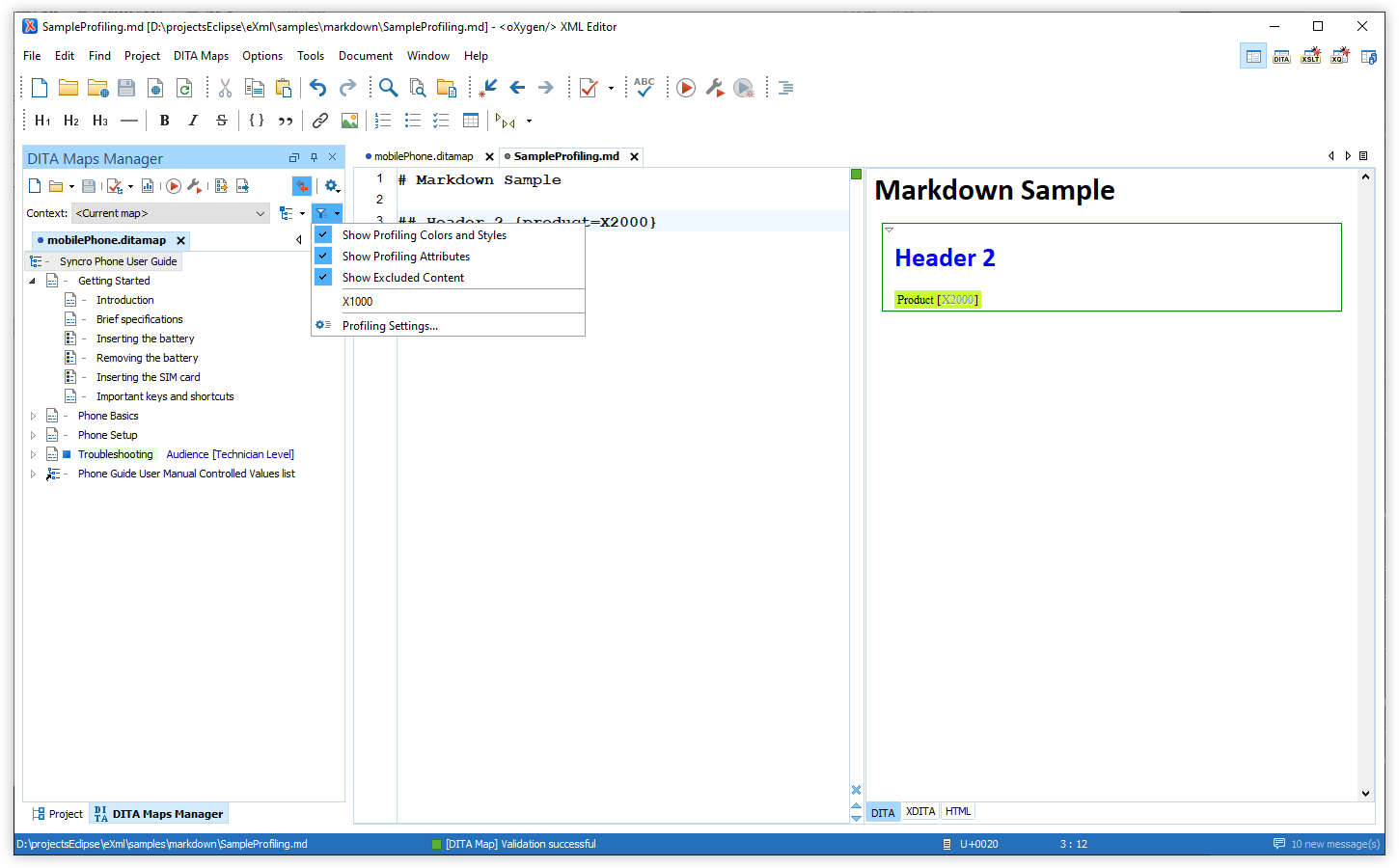The width and height of the screenshot is (1399, 868).
Task: Insert a task checklist
Action: (x=441, y=121)
